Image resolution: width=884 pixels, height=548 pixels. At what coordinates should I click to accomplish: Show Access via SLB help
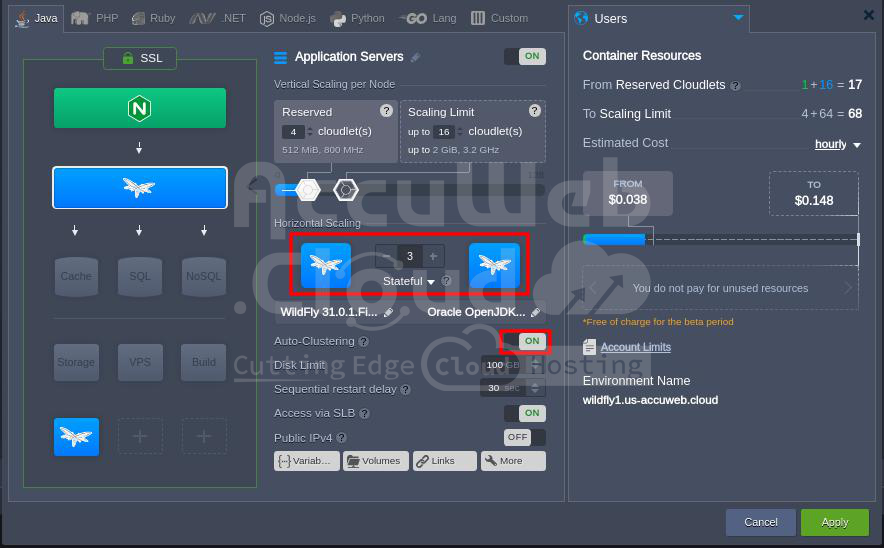[x=364, y=414]
